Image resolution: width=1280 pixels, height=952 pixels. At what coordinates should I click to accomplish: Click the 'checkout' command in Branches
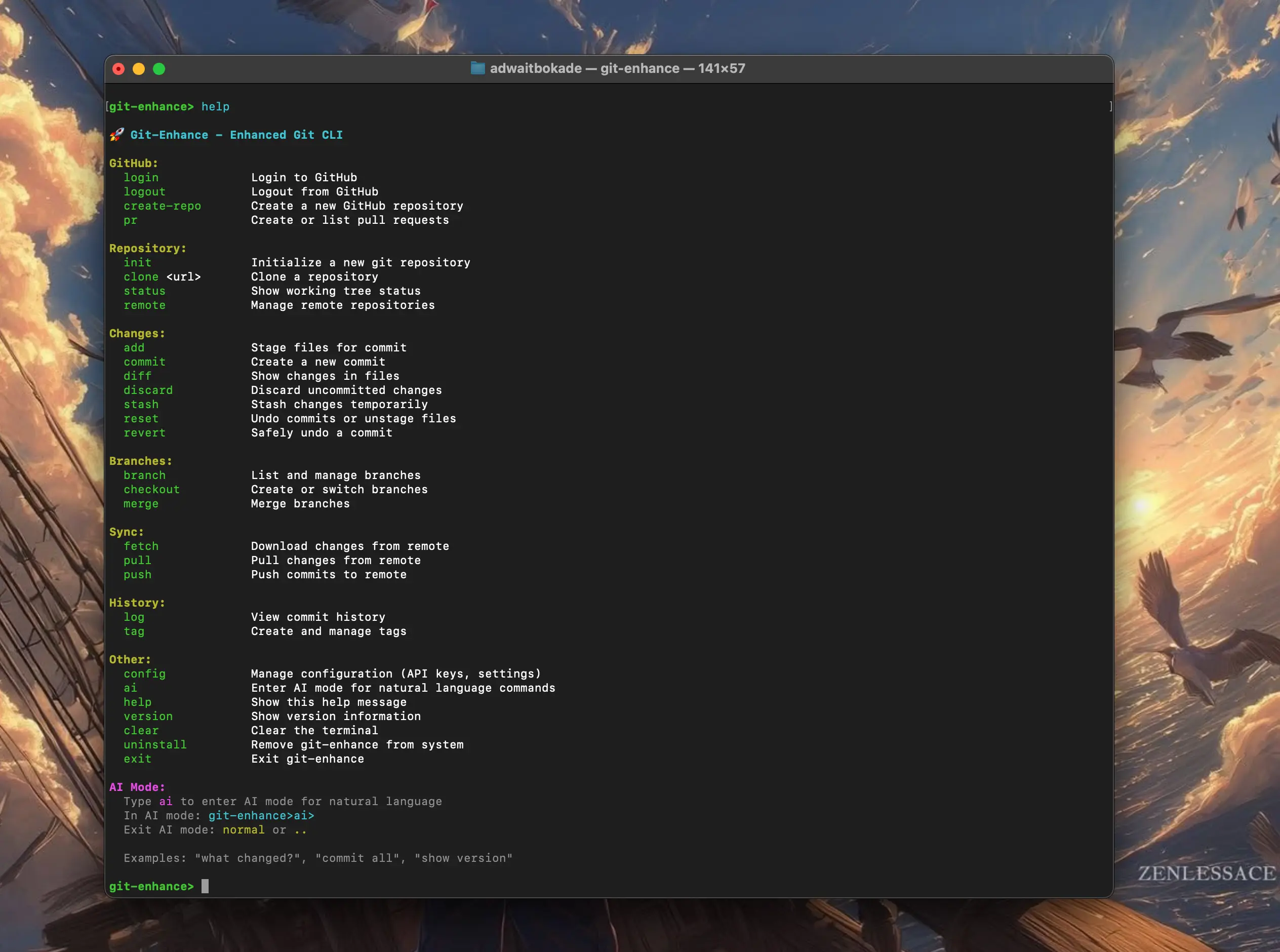[x=151, y=489]
